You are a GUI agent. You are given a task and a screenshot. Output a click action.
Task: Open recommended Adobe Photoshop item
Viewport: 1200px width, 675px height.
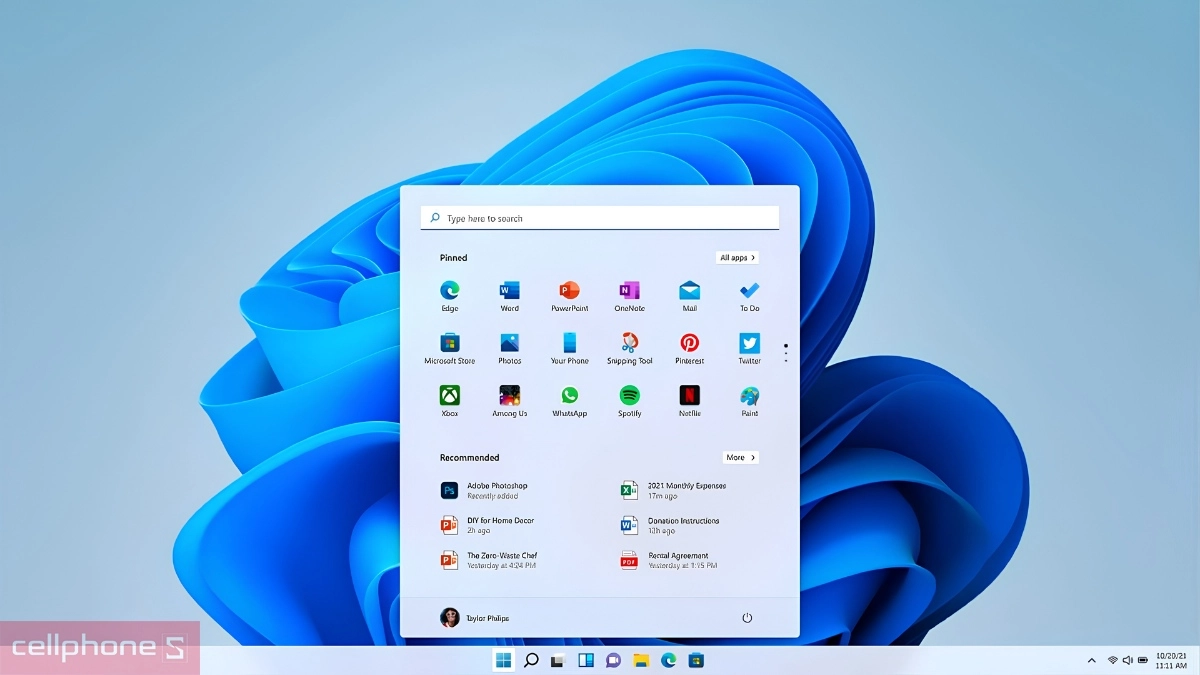[x=486, y=490]
